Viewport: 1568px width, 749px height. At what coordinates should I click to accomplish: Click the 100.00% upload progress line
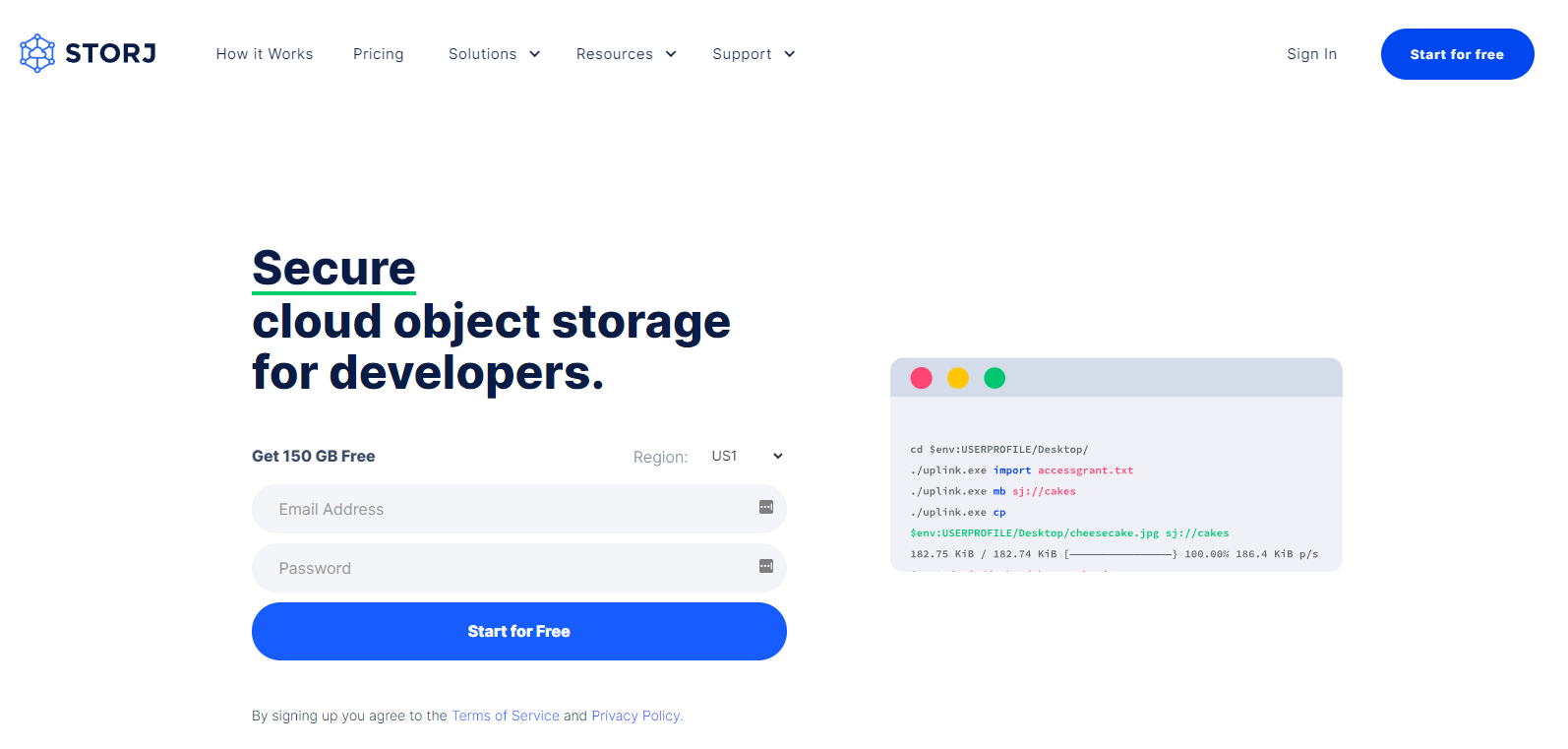[1115, 554]
